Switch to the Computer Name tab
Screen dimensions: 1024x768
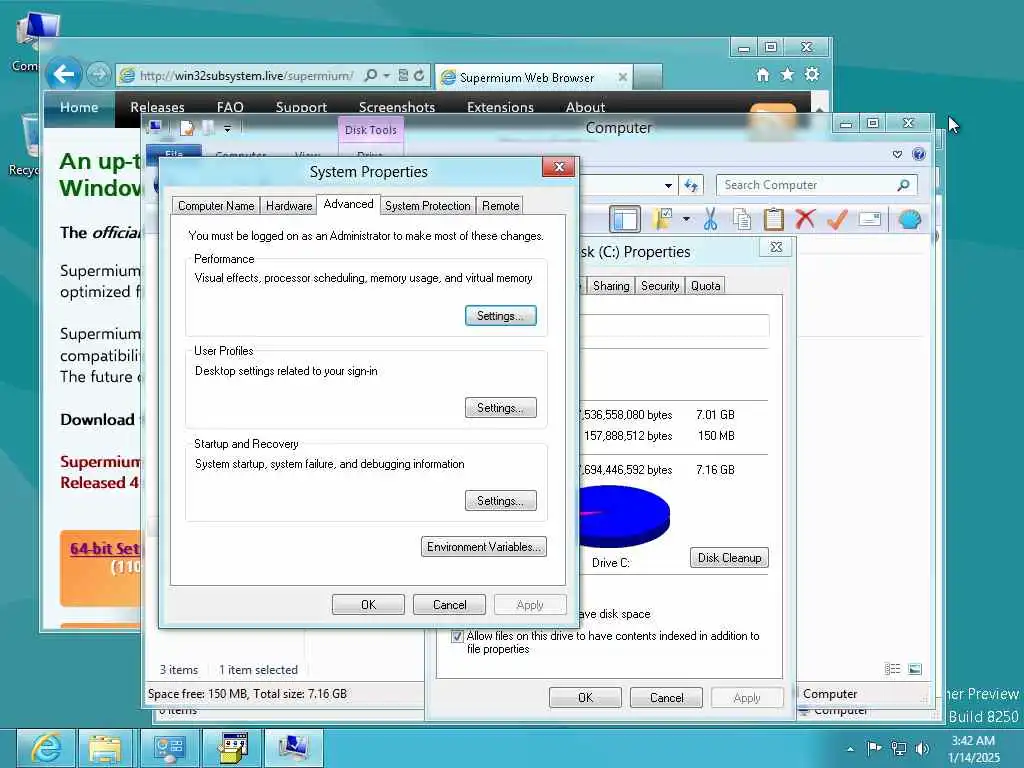(x=216, y=206)
